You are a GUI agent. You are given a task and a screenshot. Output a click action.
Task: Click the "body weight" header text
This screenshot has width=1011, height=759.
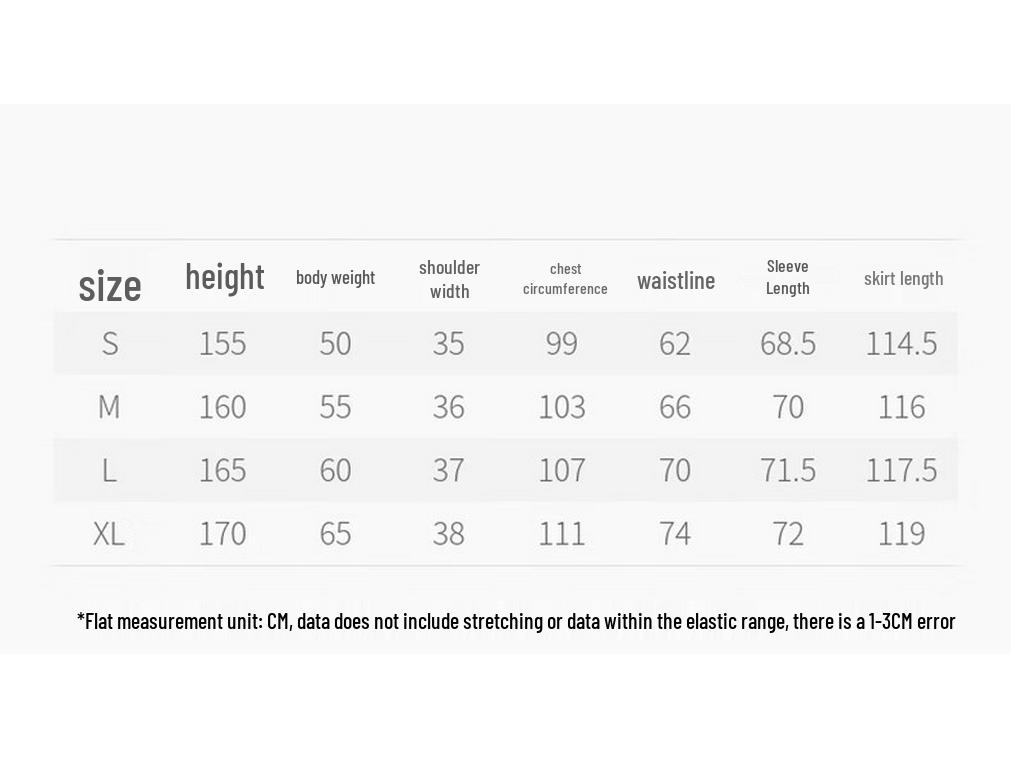click(335, 278)
